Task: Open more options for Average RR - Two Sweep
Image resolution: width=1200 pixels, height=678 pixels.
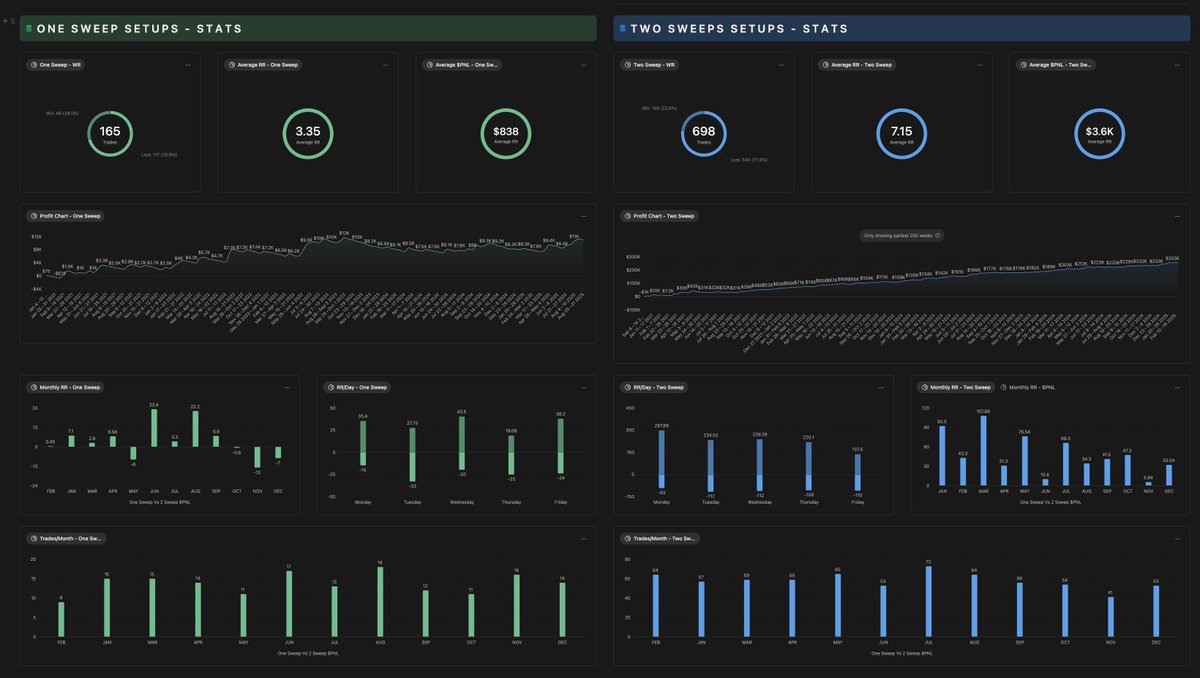Action: click(x=979, y=65)
